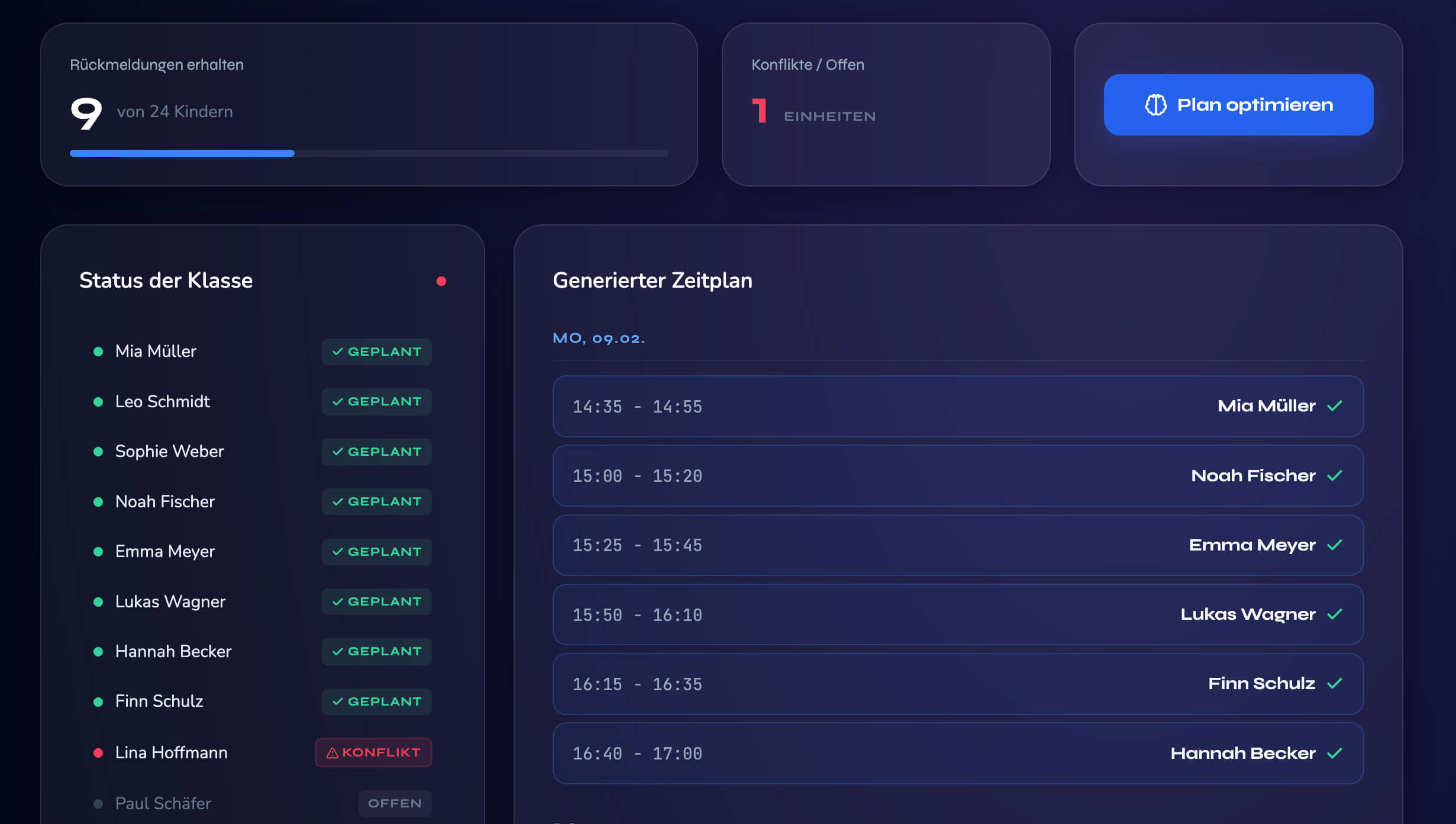The width and height of the screenshot is (1456, 824).
Task: Select Finn Schulz in the class list
Action: click(x=159, y=701)
